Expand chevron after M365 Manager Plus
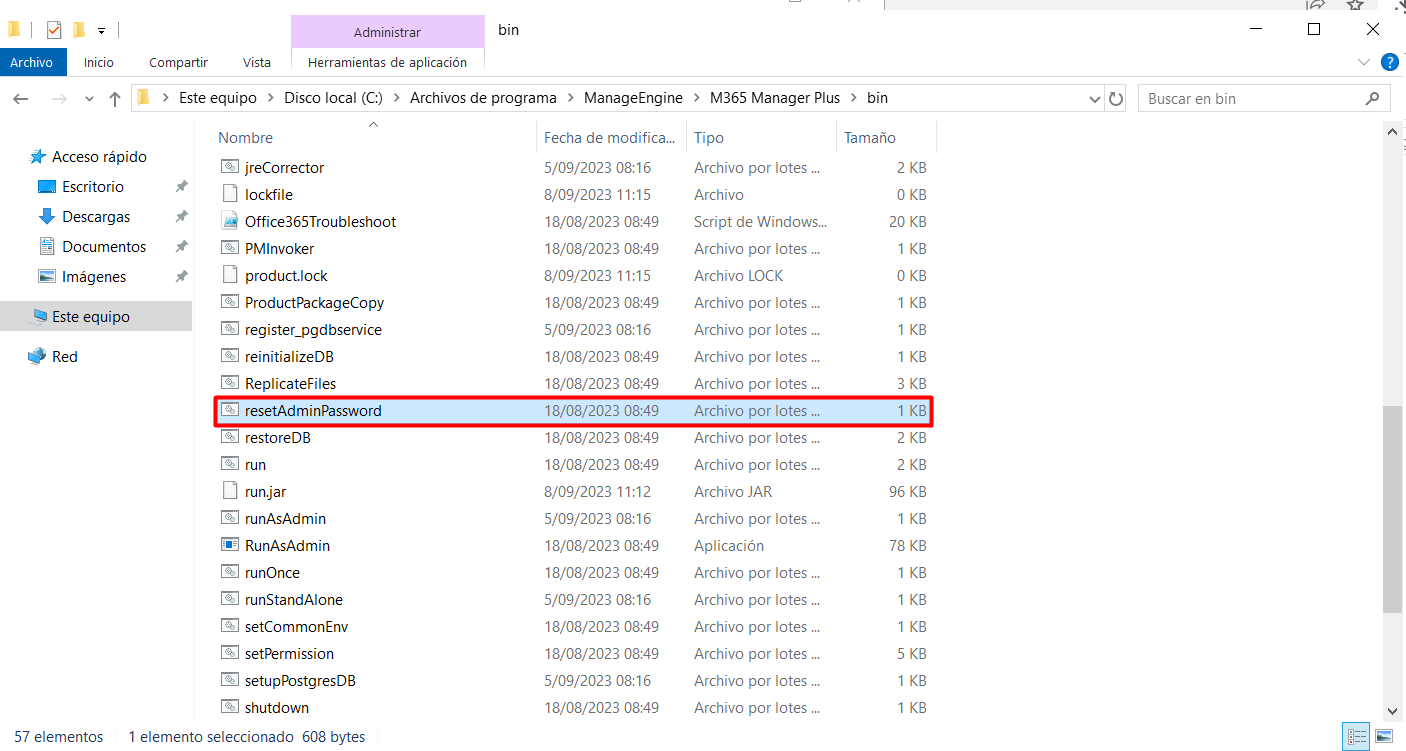 click(853, 98)
